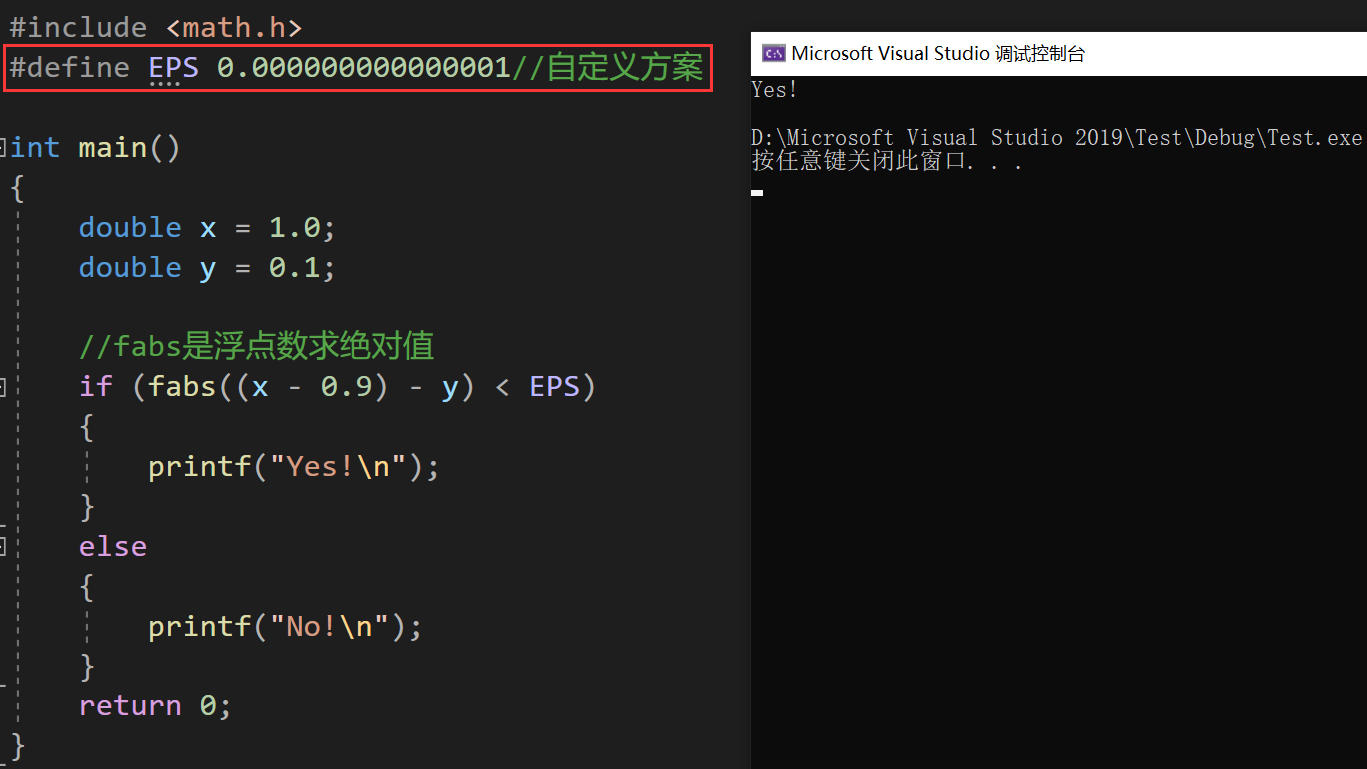This screenshot has height=769, width=1367.
Task: Click the Microsoft Visual Studio 调试控制台 title
Action: pos(938,54)
